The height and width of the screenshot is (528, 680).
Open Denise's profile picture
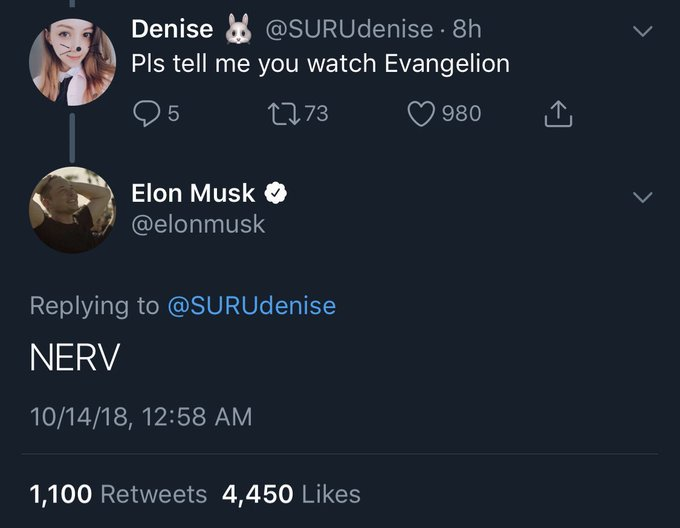(72, 62)
